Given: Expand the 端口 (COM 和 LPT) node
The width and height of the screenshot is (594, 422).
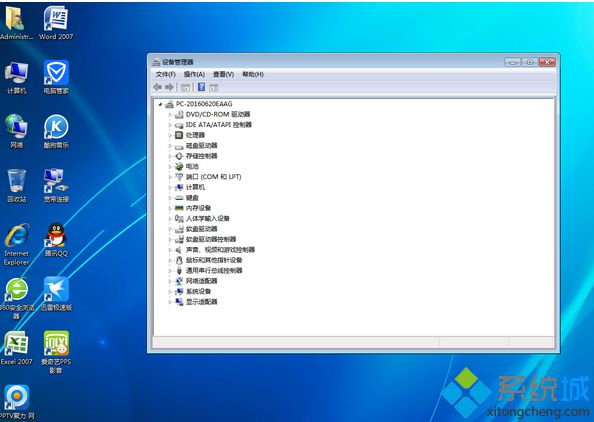Looking at the screenshot, I should (170, 177).
